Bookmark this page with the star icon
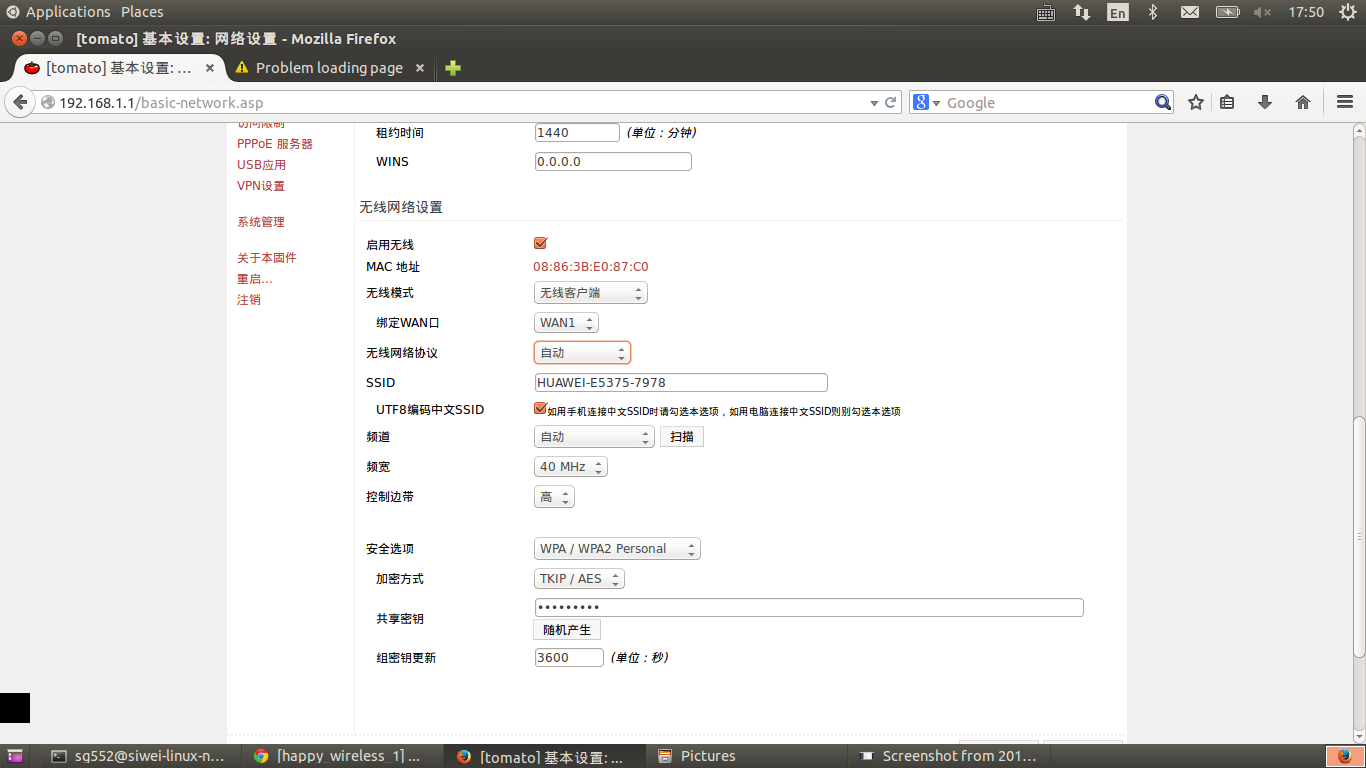1366x768 pixels. click(1195, 102)
